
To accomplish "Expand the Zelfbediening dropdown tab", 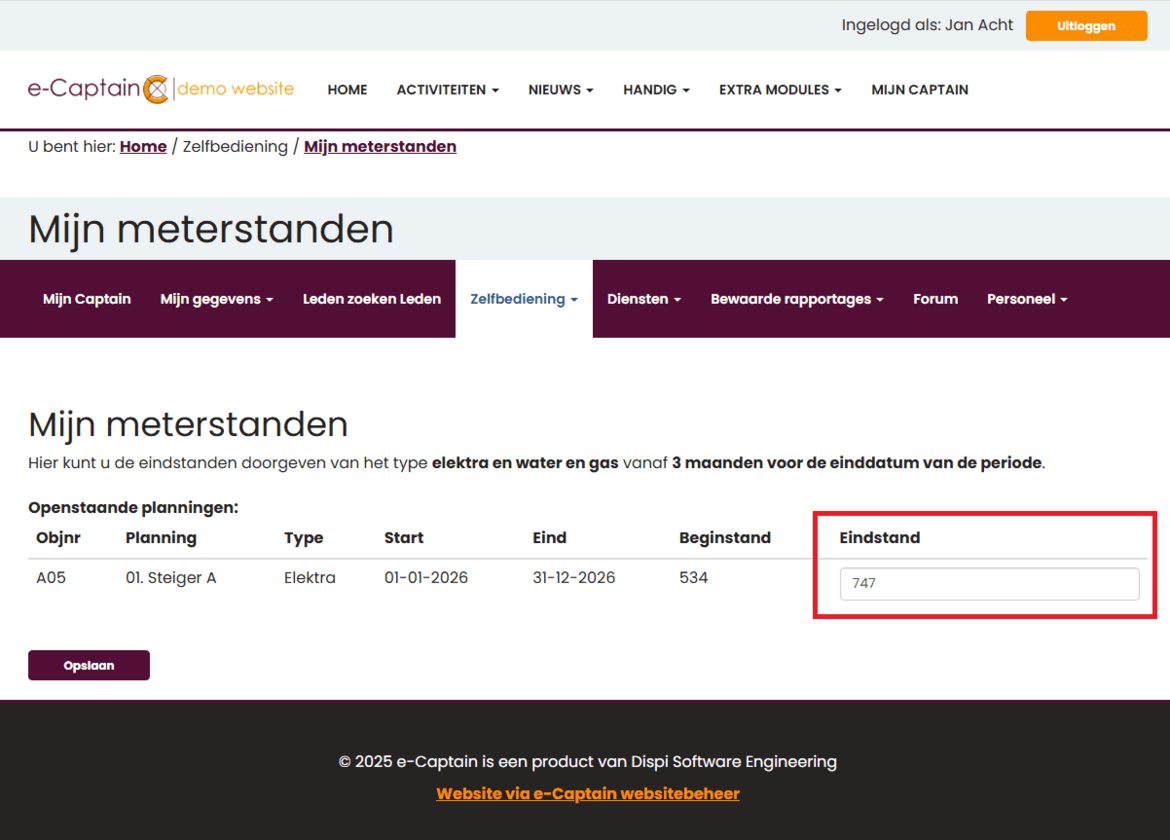I will pos(524,299).
